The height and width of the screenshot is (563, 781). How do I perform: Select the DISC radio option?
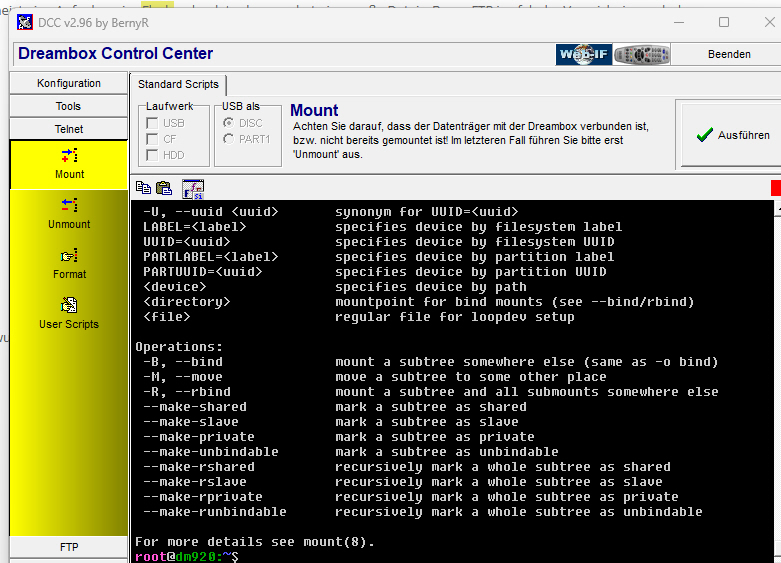tap(229, 123)
